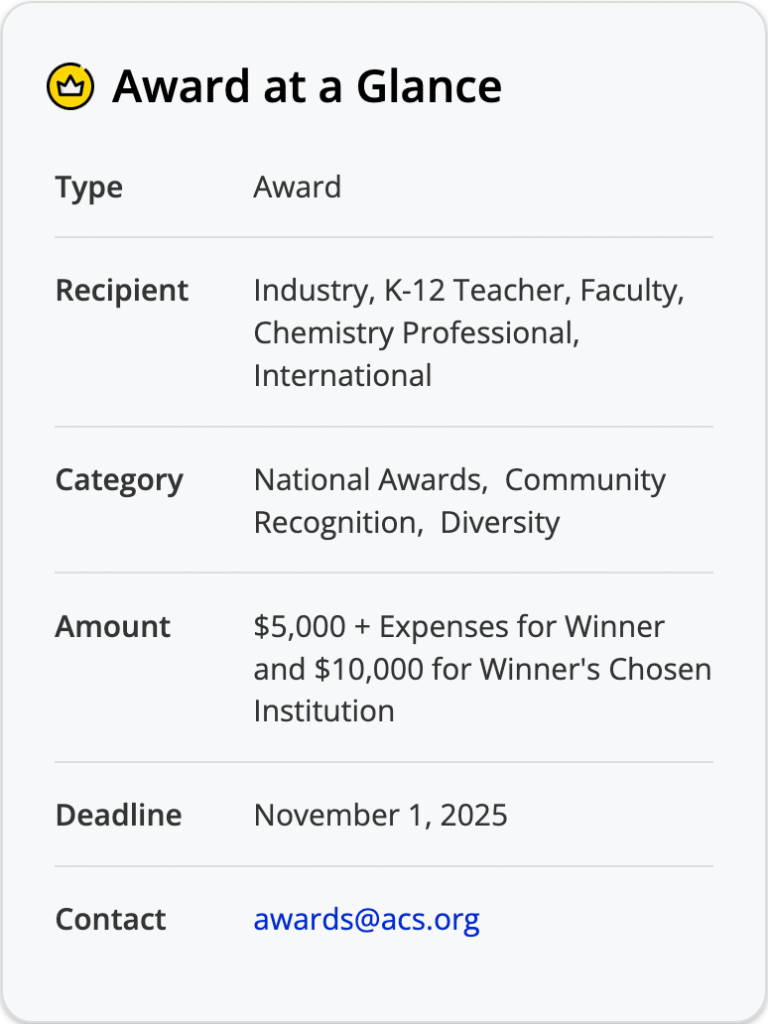Select the Category row label

tap(119, 480)
